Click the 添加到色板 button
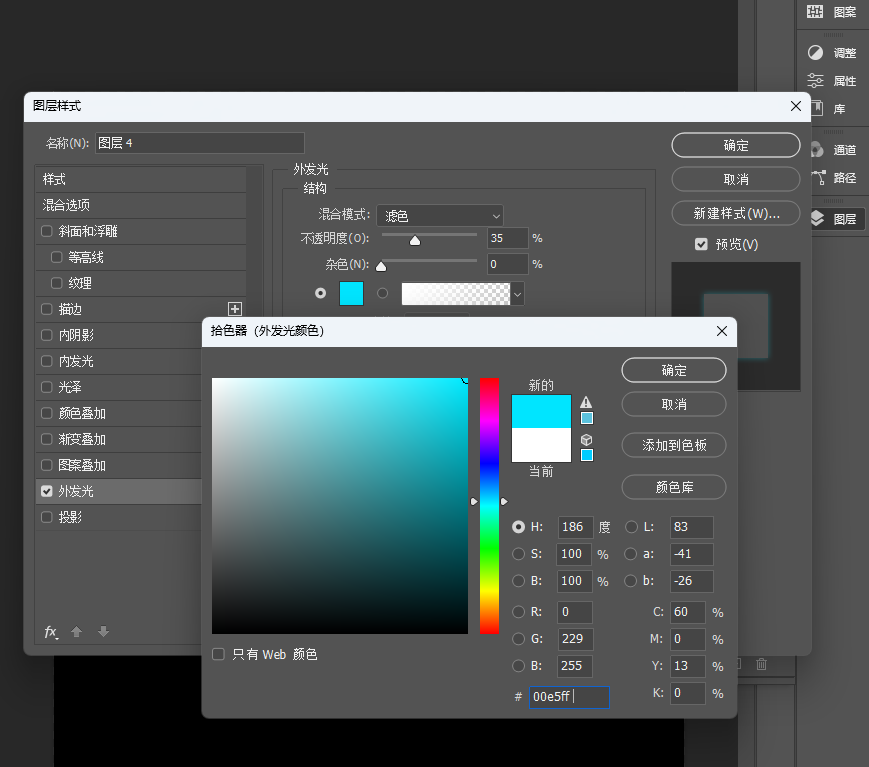 [x=674, y=445]
